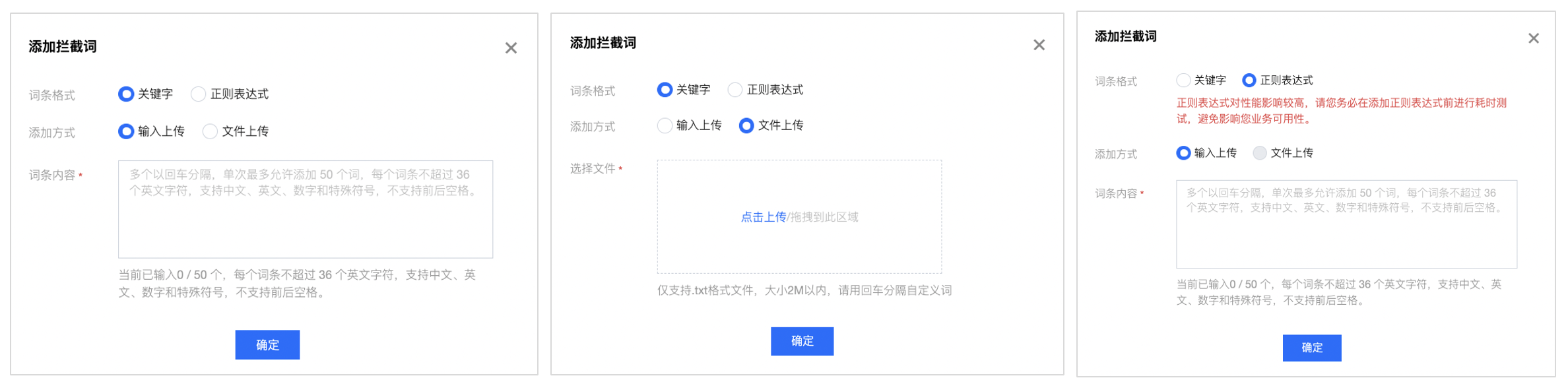
Task: Pick 输入上传 radio in the left dialog
Action: [x=126, y=131]
